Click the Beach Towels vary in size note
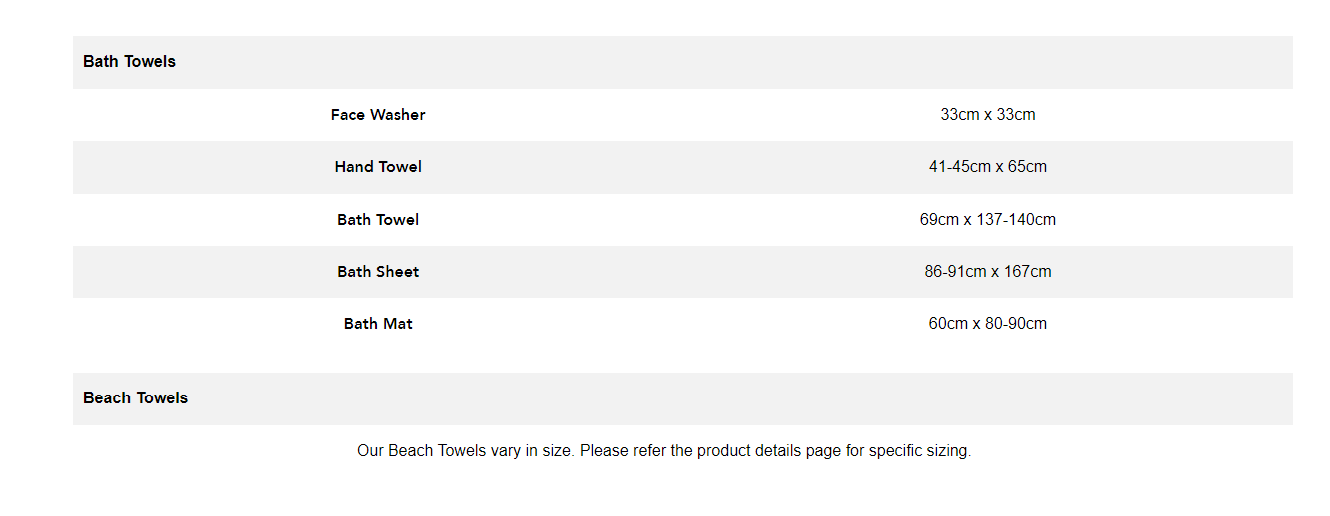The width and height of the screenshot is (1330, 516). (664, 451)
